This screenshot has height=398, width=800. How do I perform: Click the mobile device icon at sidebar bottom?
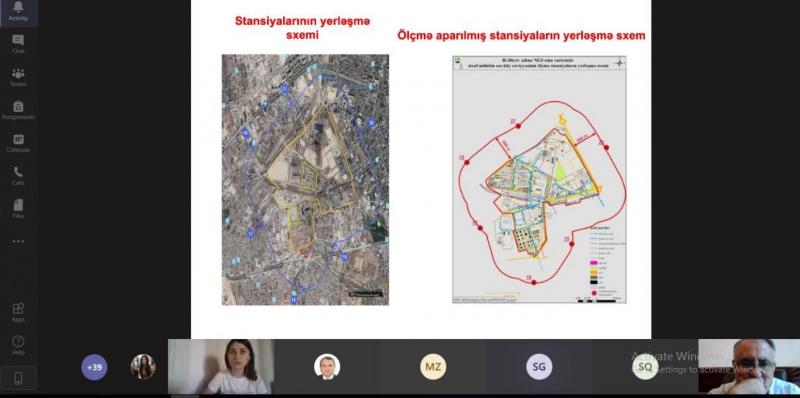tap(18, 378)
